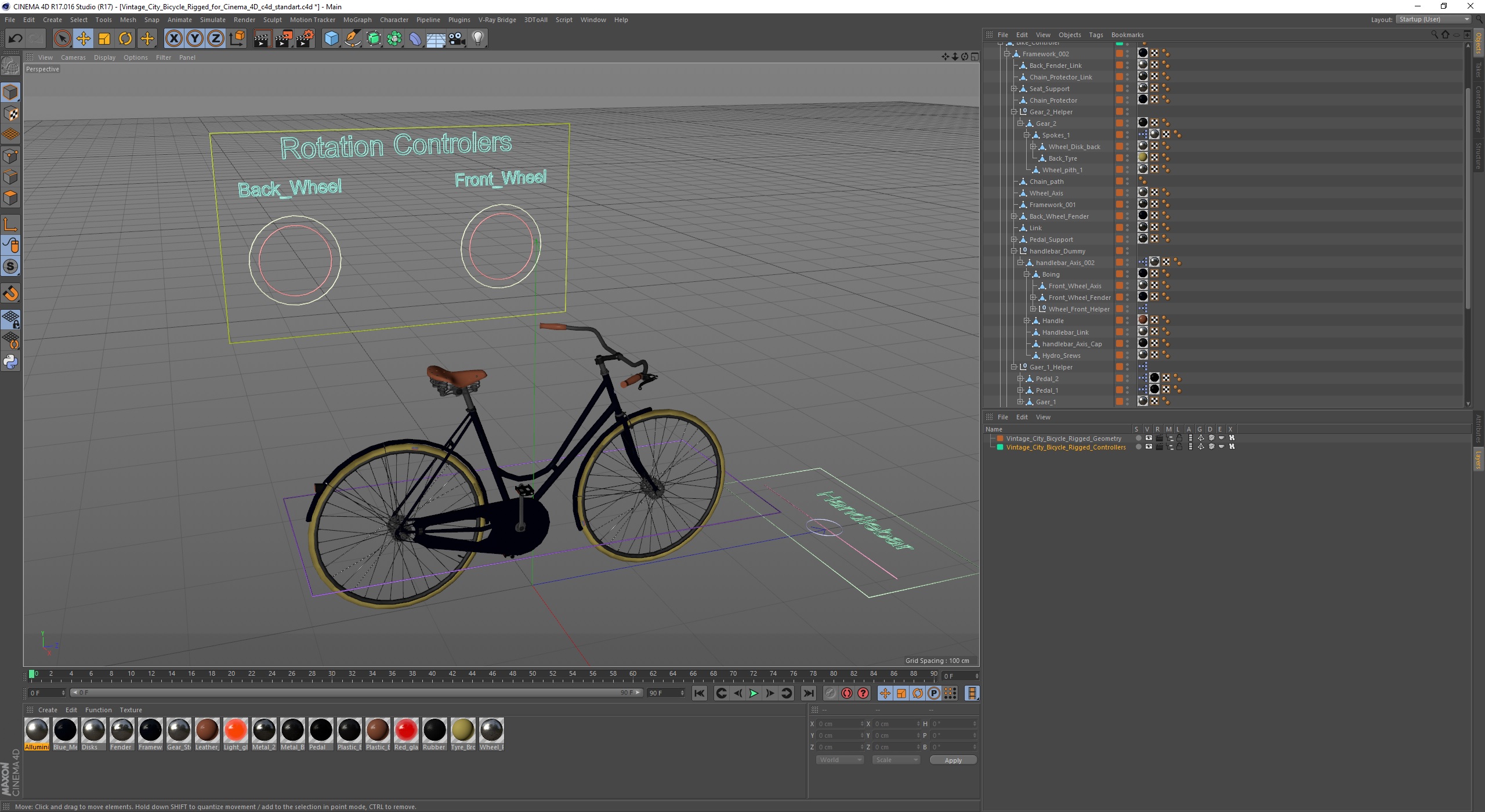
Task: Activate the Scale tool
Action: click(x=104, y=39)
